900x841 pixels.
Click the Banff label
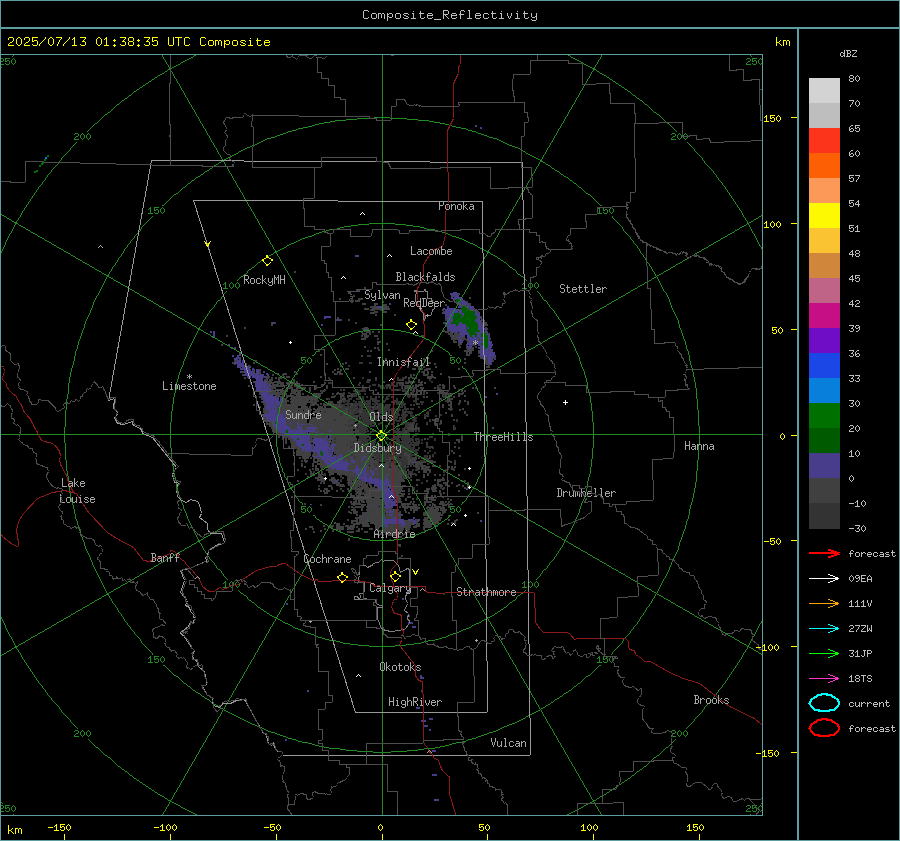(165, 557)
